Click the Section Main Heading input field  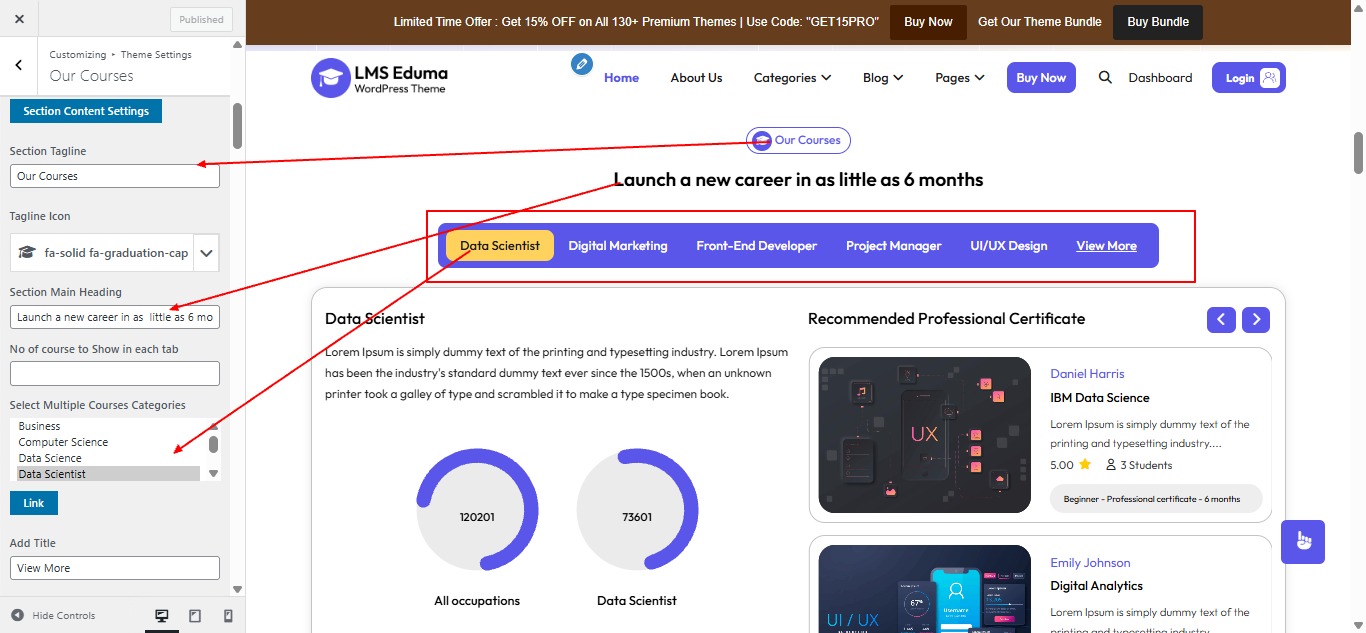[x=114, y=317]
